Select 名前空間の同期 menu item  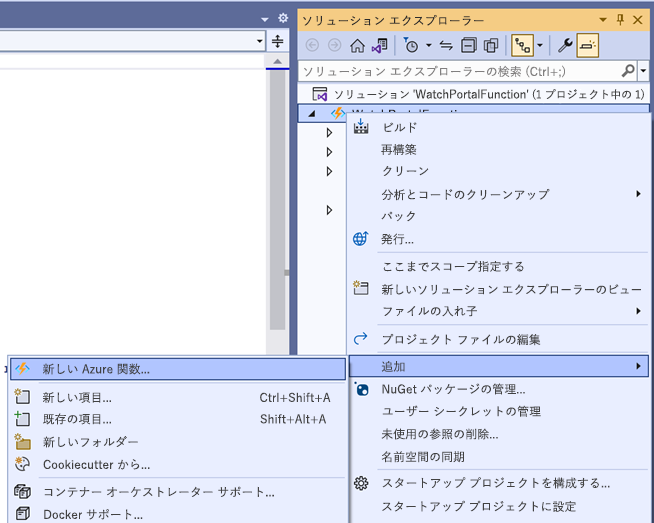pyautogui.click(x=423, y=457)
